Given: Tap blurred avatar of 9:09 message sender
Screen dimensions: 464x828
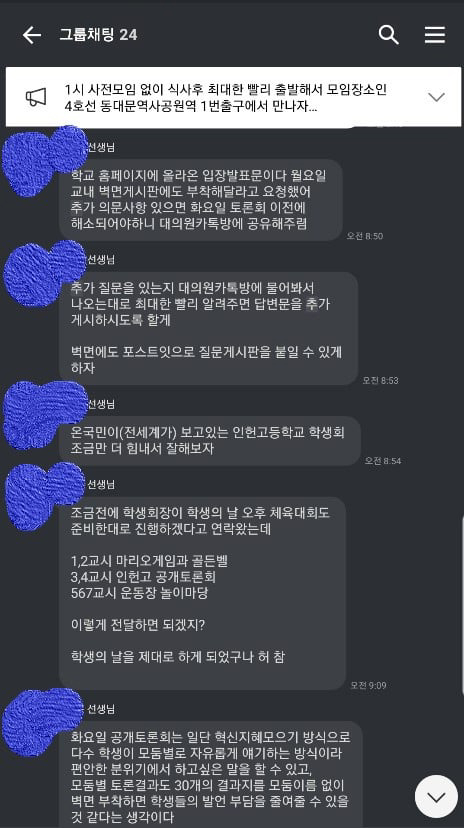Looking at the screenshot, I should click(x=44, y=496).
